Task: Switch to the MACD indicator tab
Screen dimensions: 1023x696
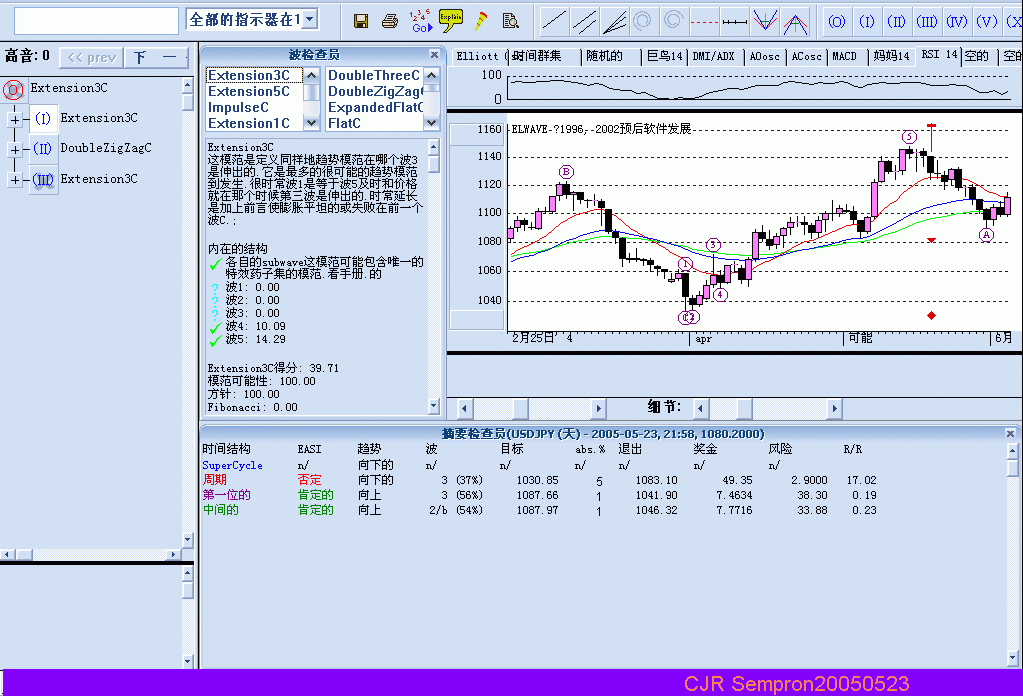Action: click(844, 57)
